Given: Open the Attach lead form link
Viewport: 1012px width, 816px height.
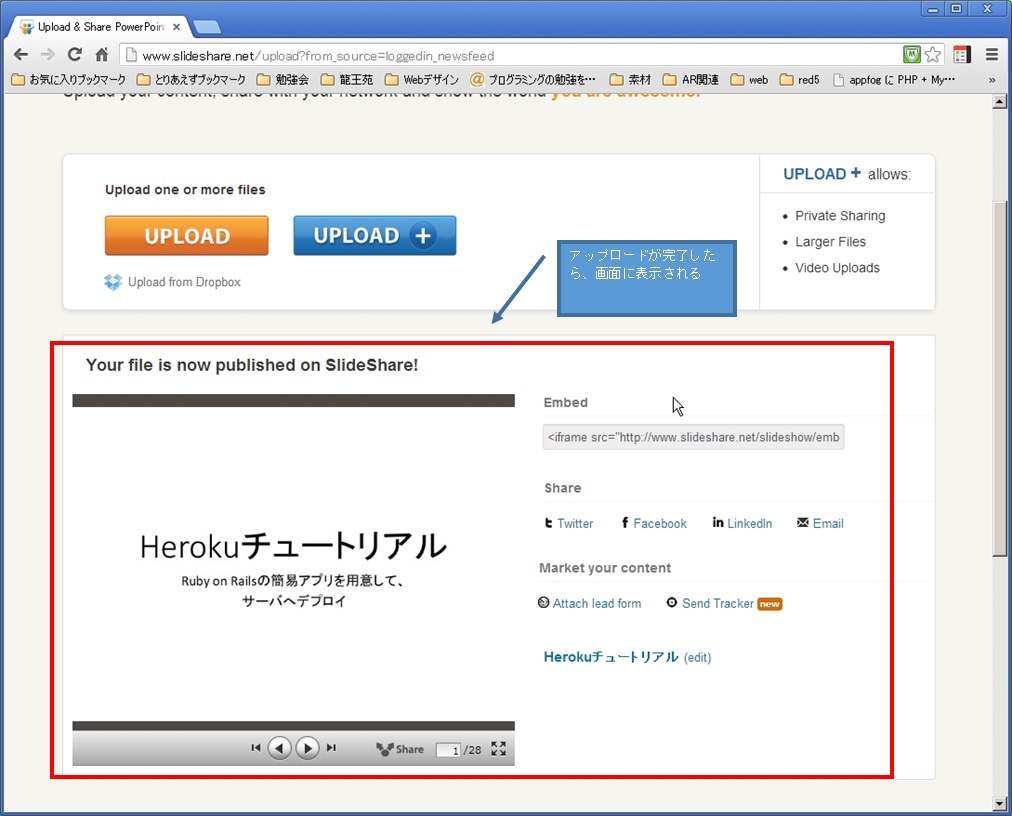Looking at the screenshot, I should (597, 604).
